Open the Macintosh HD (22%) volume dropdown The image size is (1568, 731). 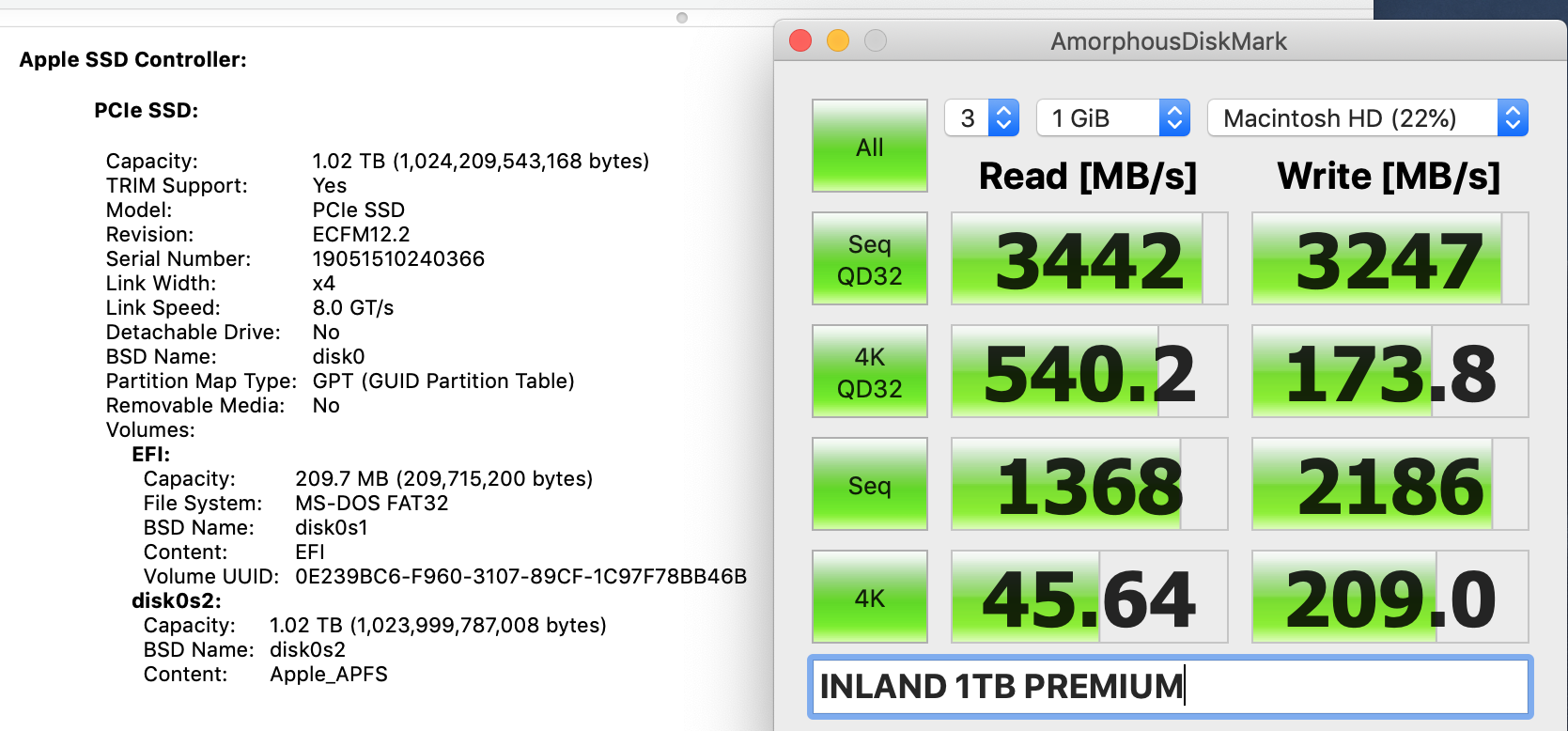pyautogui.click(x=1368, y=117)
